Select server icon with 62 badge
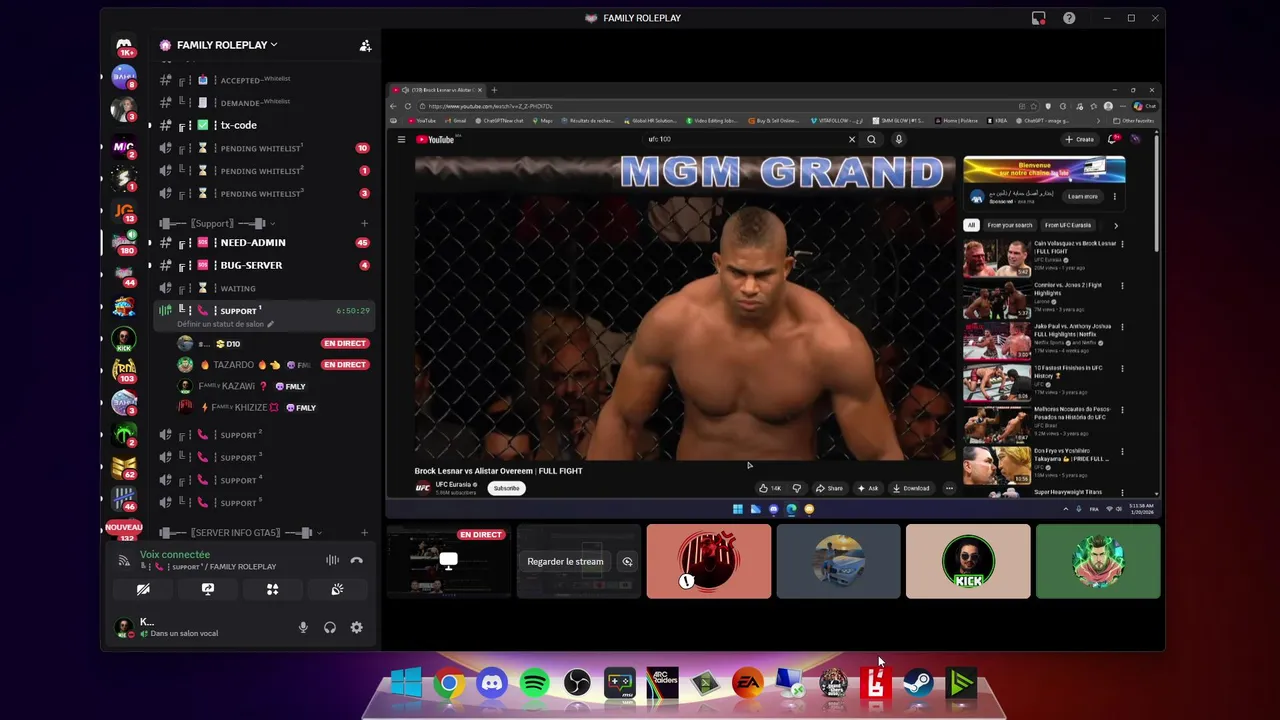1280x720 pixels. click(124, 467)
